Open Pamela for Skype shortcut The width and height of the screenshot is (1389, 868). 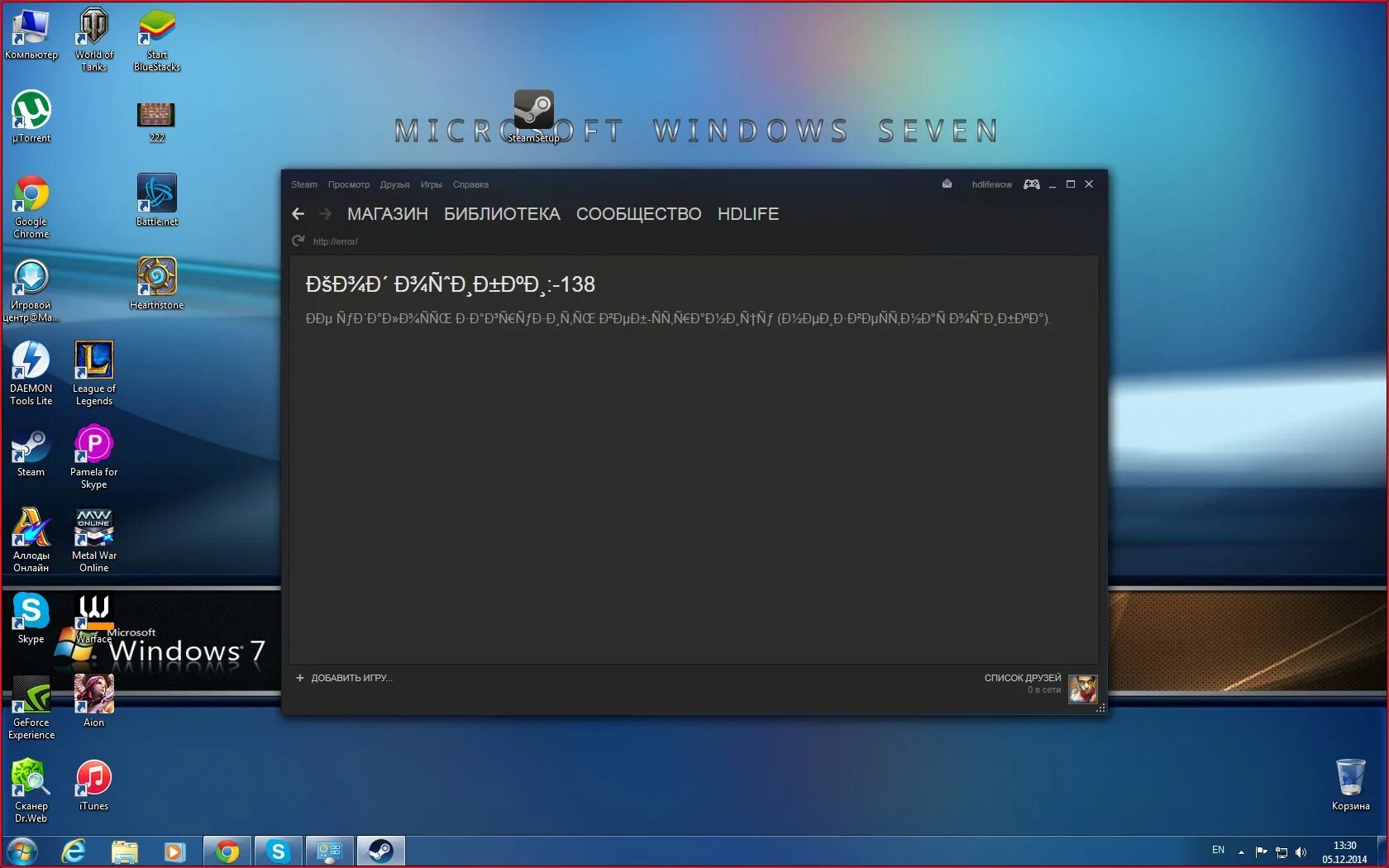(93, 457)
